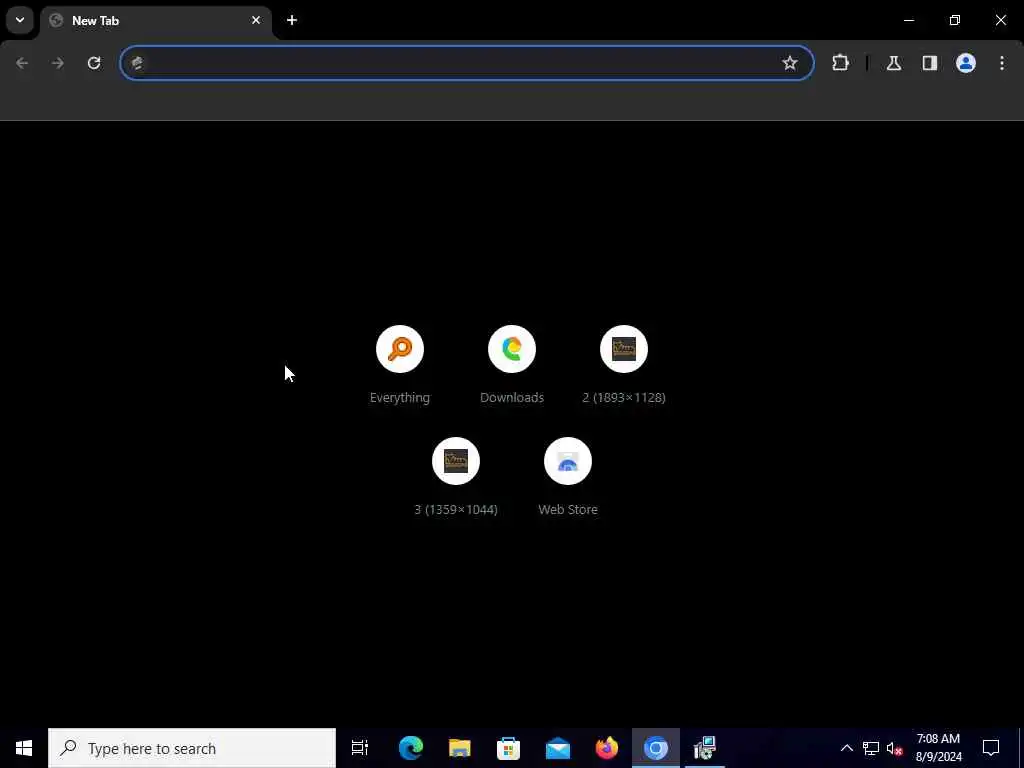
Task: Open a new tab with the plus button
Action: click(x=292, y=20)
